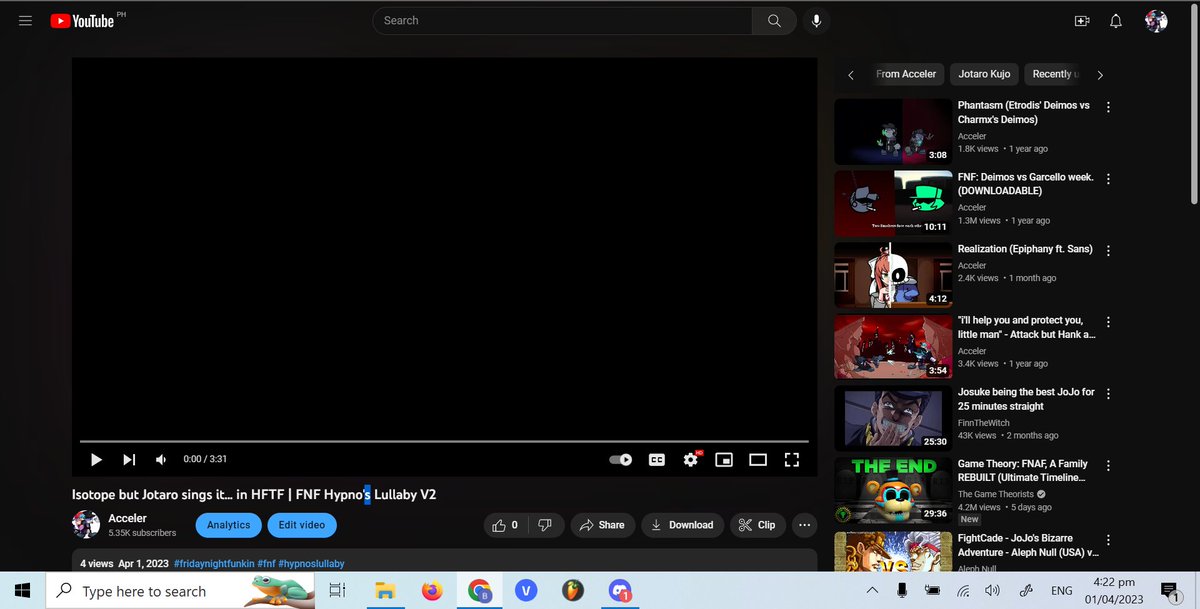The image size is (1200, 609).
Task: Open the account avatar menu
Action: pos(1156,21)
